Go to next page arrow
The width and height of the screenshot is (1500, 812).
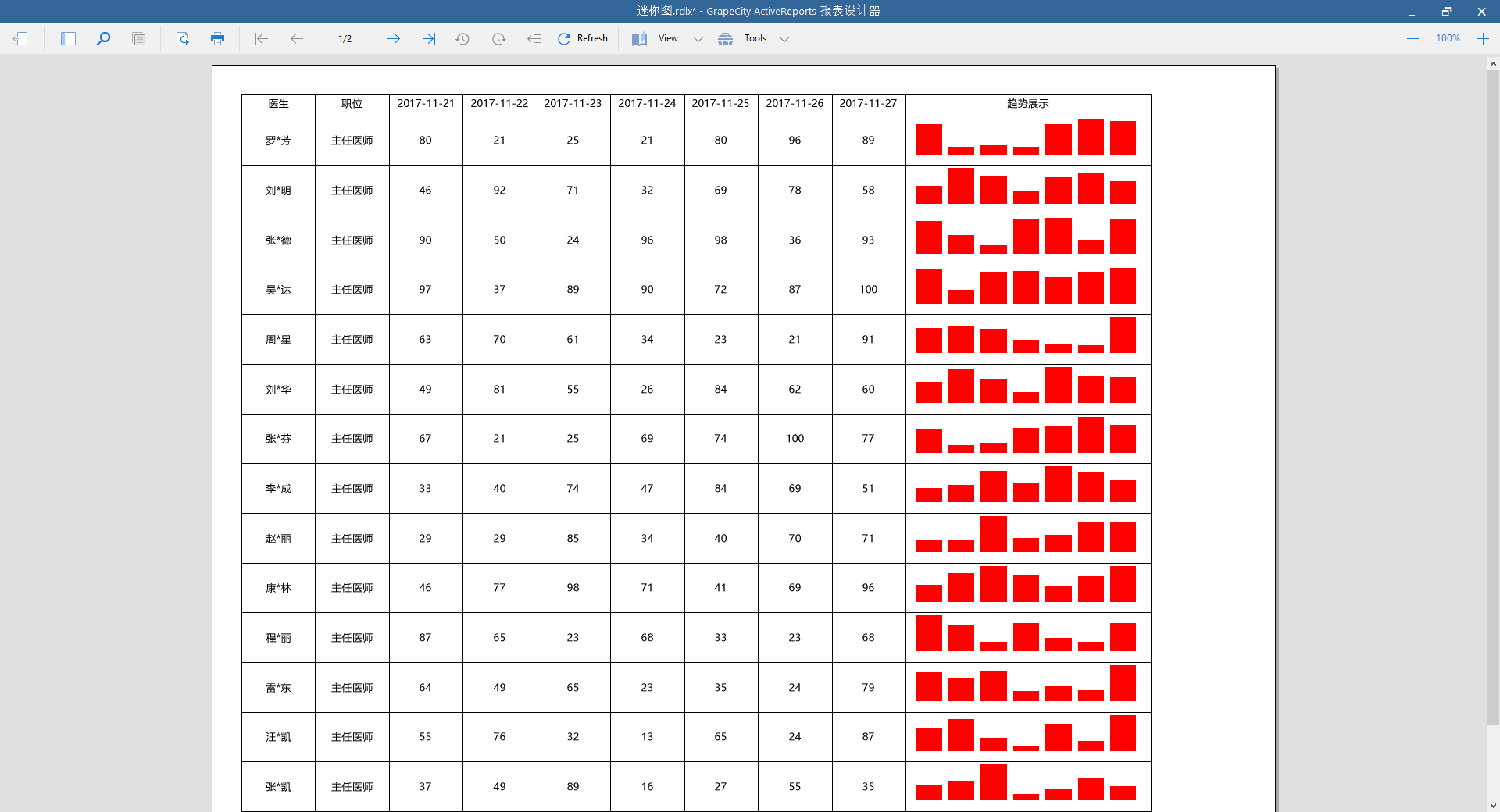pos(393,38)
